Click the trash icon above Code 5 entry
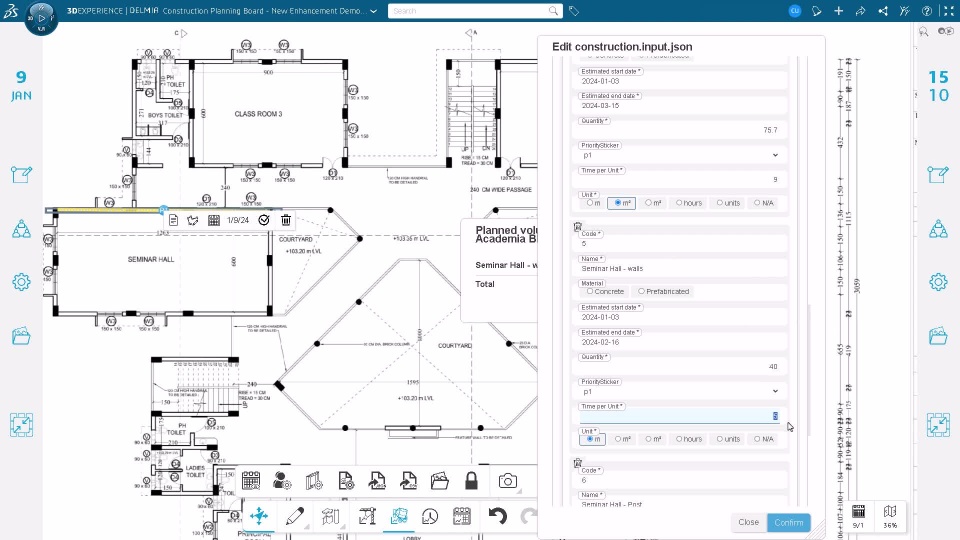960x540 pixels. (x=577, y=227)
